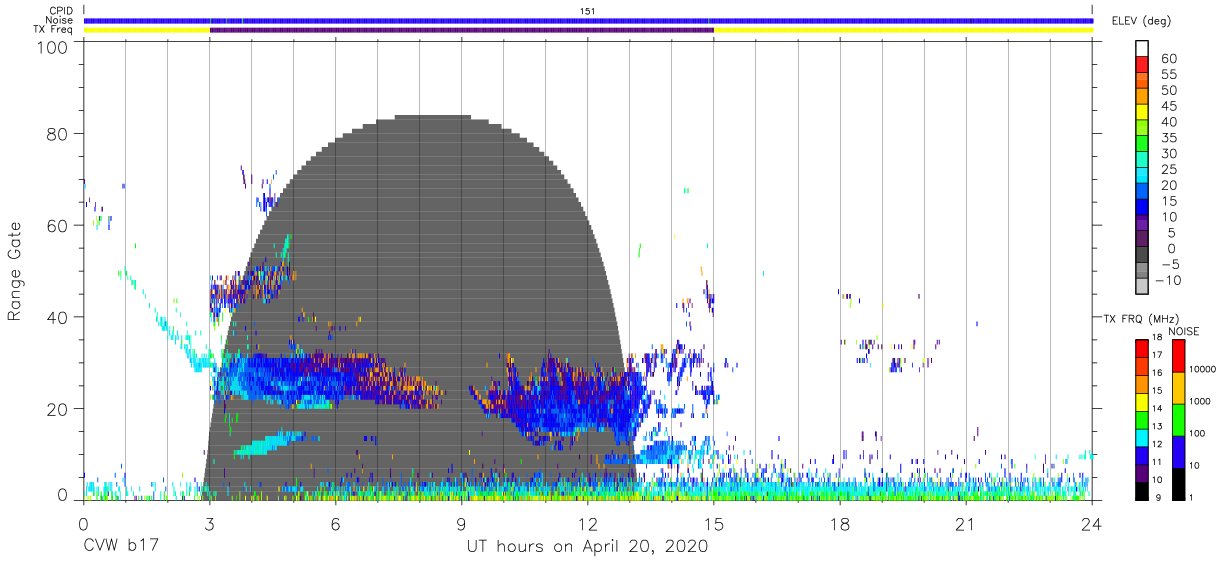The image size is (1228, 567).
Task: Select the dark gray ELEV cell between 0 and -5
Action: click(x=1142, y=256)
